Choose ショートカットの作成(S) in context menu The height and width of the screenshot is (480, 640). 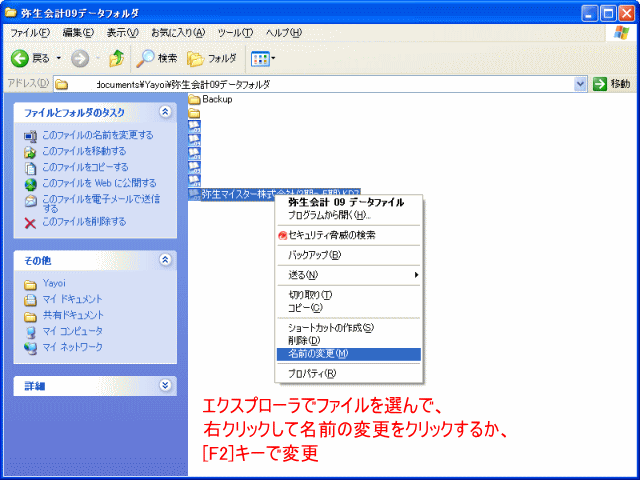(x=331, y=328)
